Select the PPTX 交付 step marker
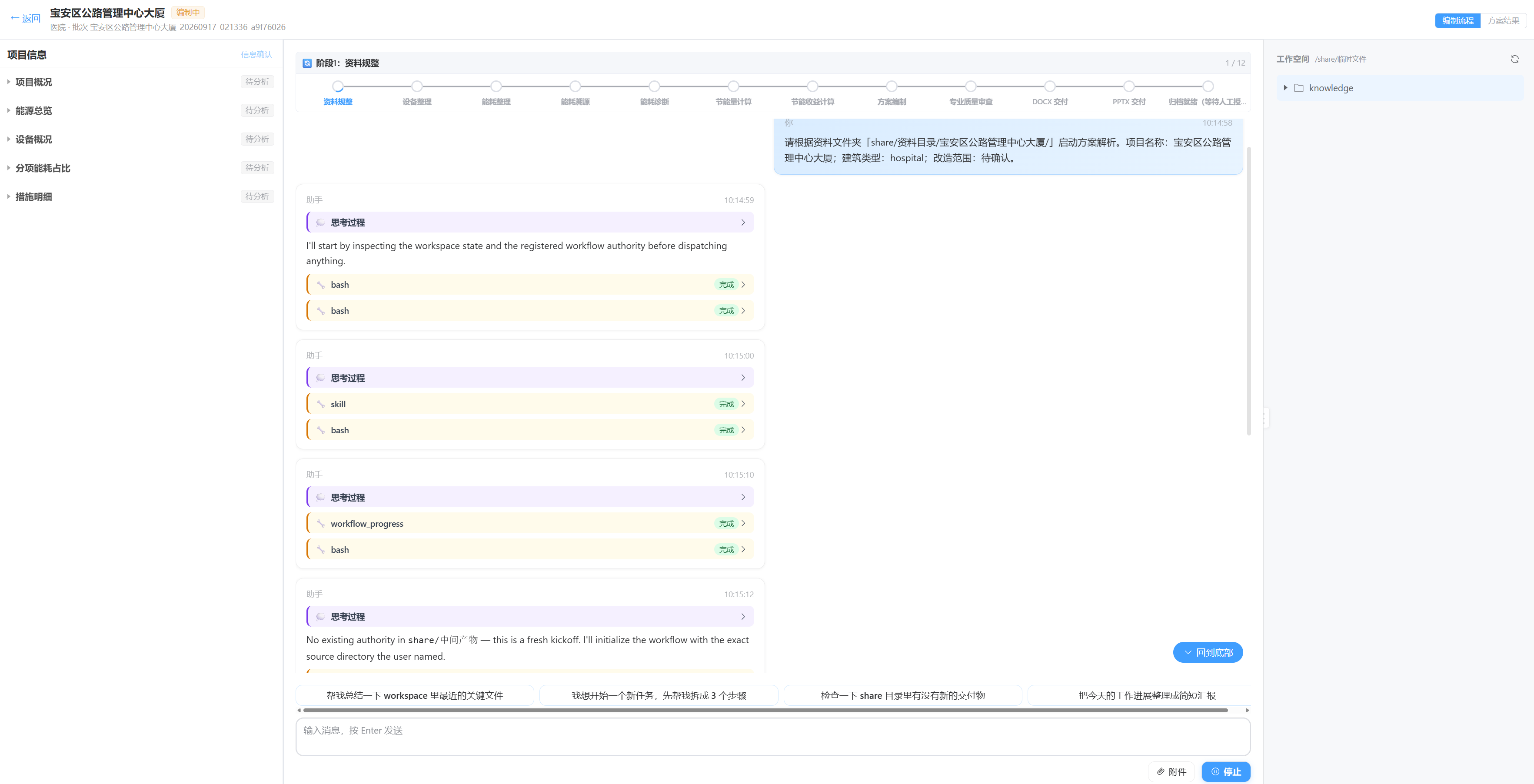The image size is (1534, 784). (x=1129, y=86)
